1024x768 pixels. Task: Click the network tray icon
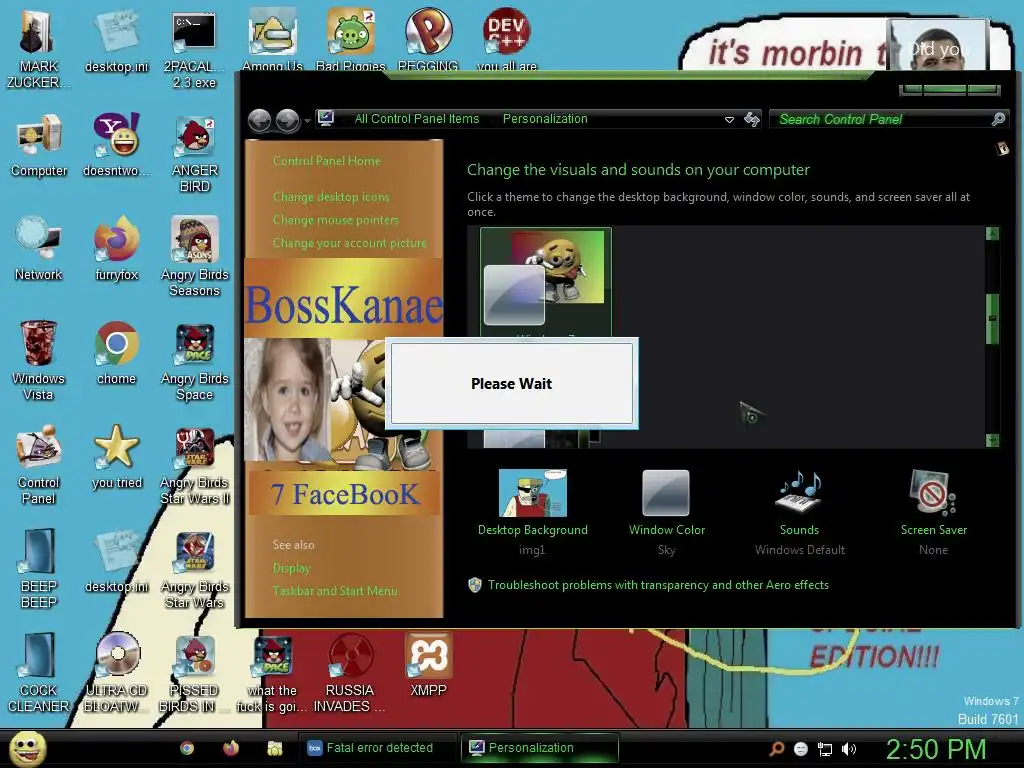point(825,749)
